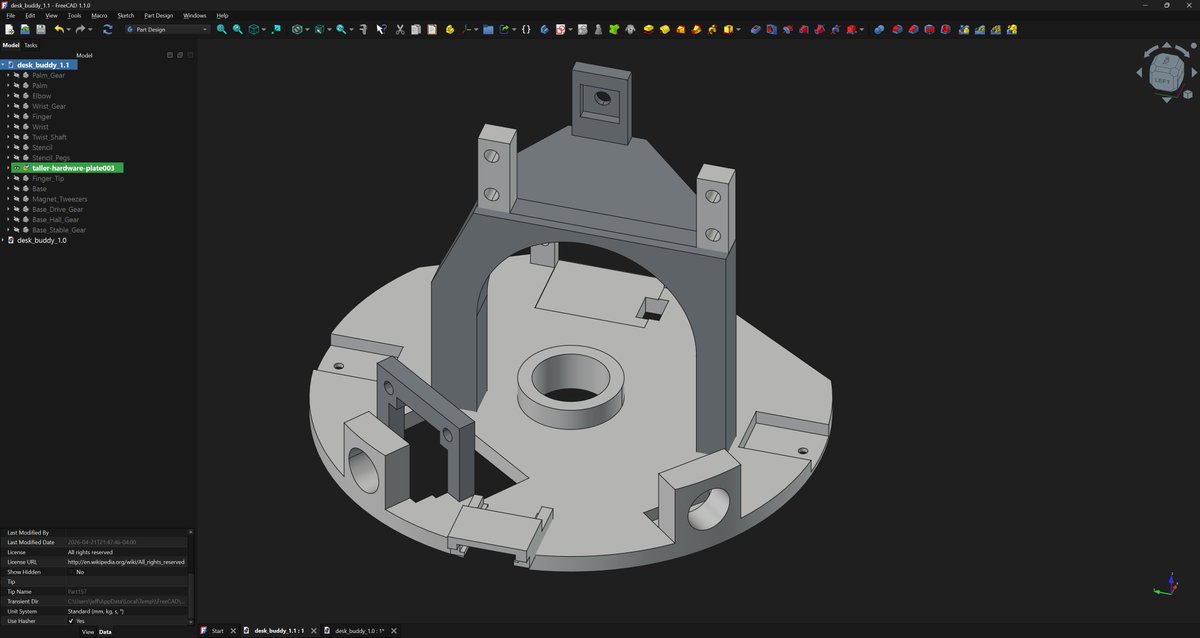Click the Undo arrow icon

pyautogui.click(x=59, y=29)
